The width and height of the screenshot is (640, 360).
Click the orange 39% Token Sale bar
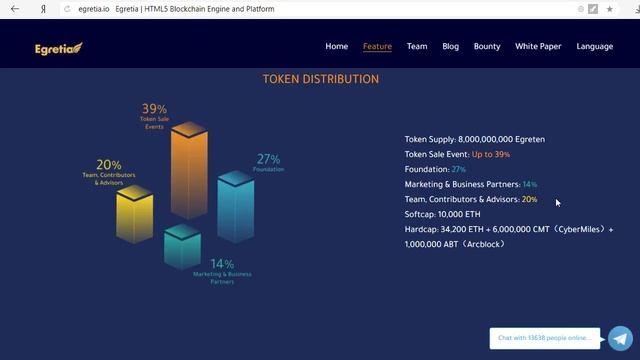coord(189,170)
